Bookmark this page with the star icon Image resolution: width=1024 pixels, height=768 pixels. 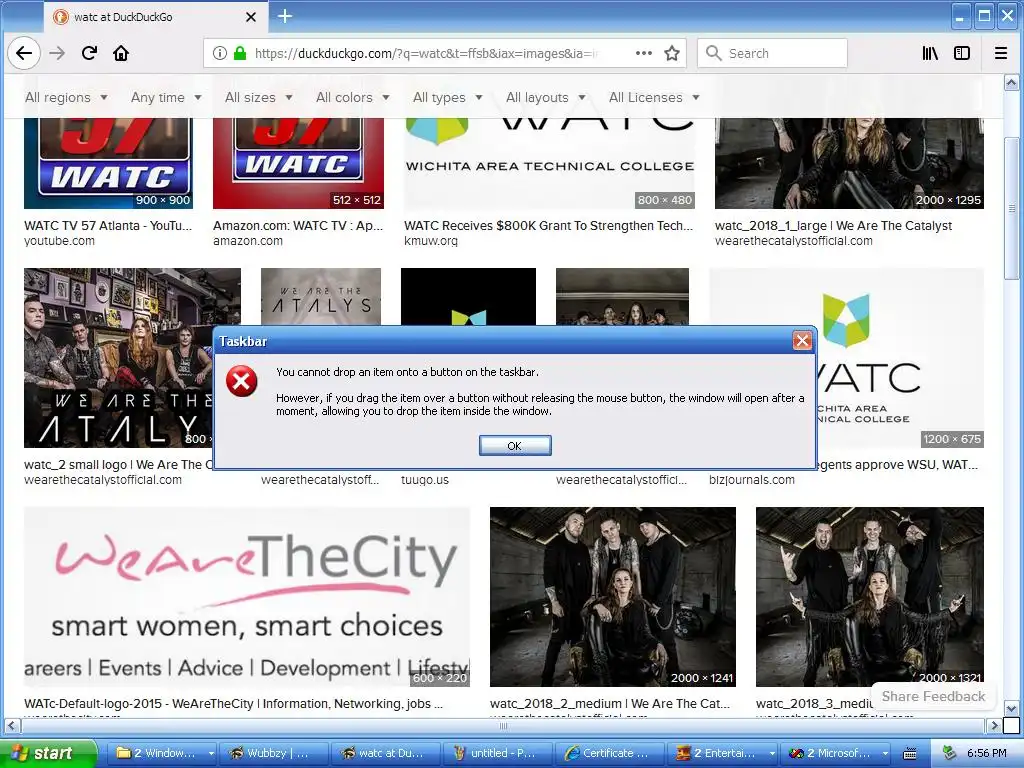pyautogui.click(x=672, y=54)
